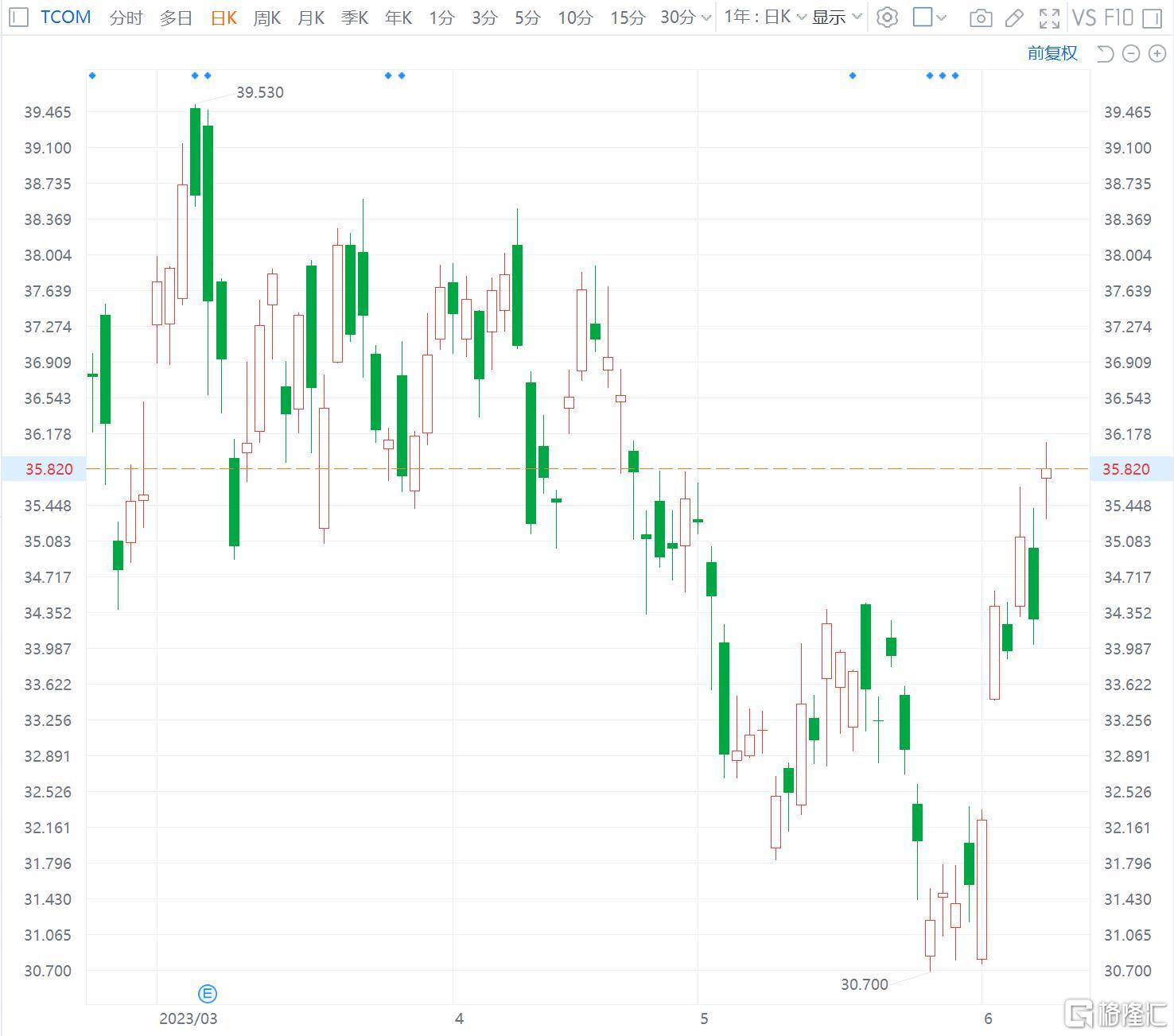The height and width of the screenshot is (1036, 1174).
Task: Switch to 5分 five-minute chart
Action: 527,17
